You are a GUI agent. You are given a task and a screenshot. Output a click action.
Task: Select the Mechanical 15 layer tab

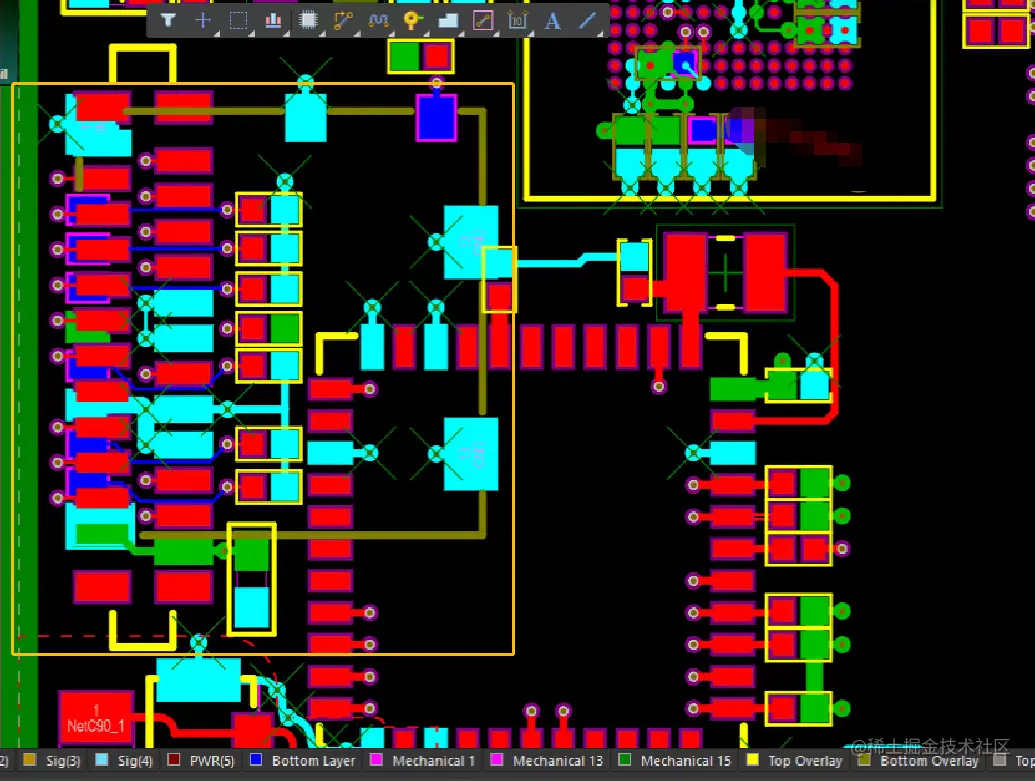(675, 761)
